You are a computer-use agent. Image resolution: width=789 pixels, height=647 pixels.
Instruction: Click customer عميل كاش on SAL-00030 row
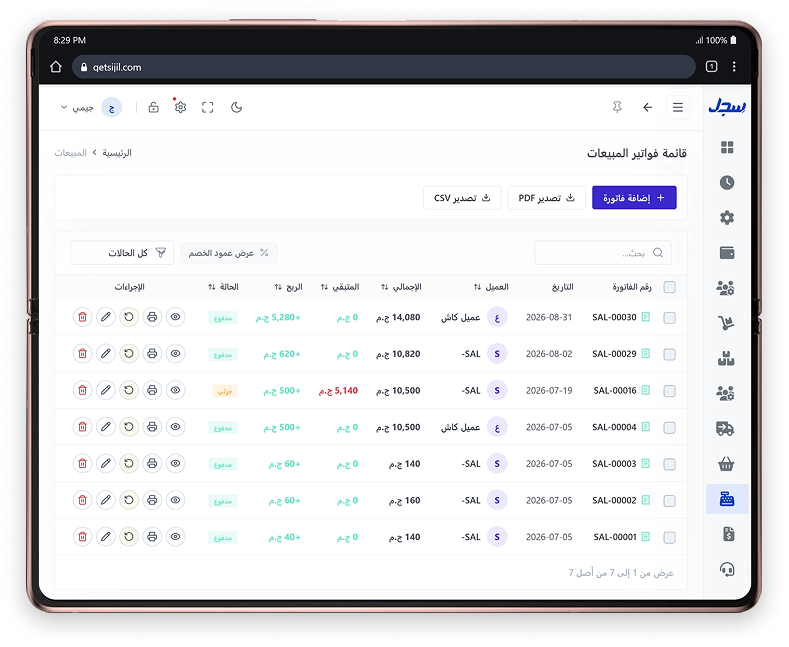(460, 317)
